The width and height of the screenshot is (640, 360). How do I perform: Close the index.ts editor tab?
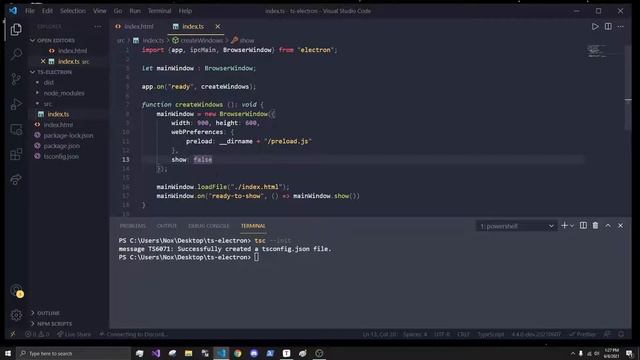tap(218, 27)
